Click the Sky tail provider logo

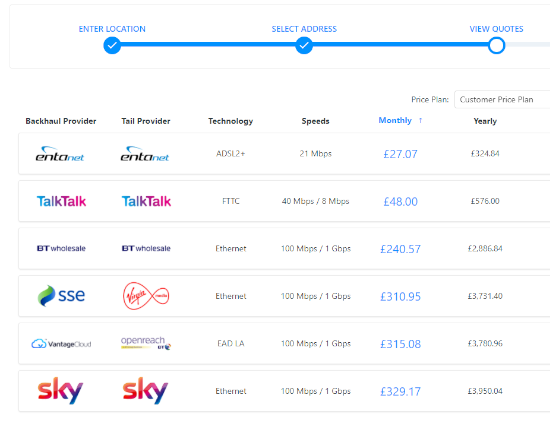point(146,390)
